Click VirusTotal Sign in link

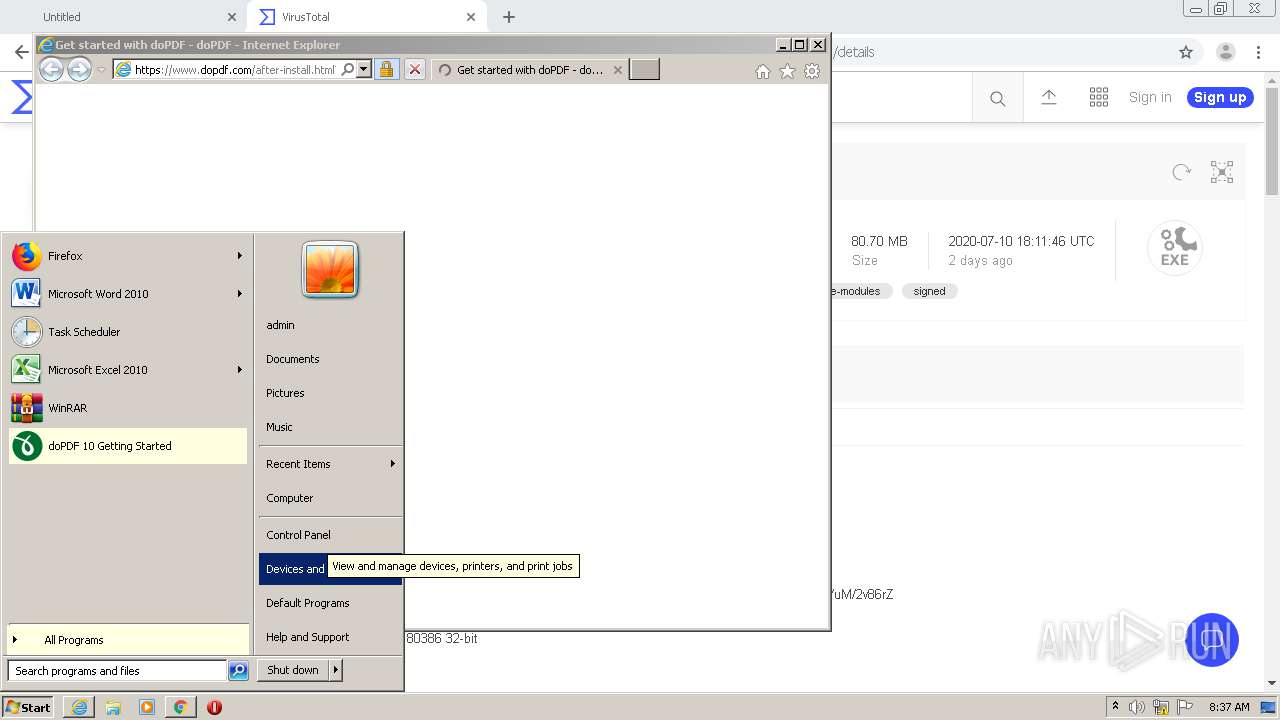pos(1150,97)
